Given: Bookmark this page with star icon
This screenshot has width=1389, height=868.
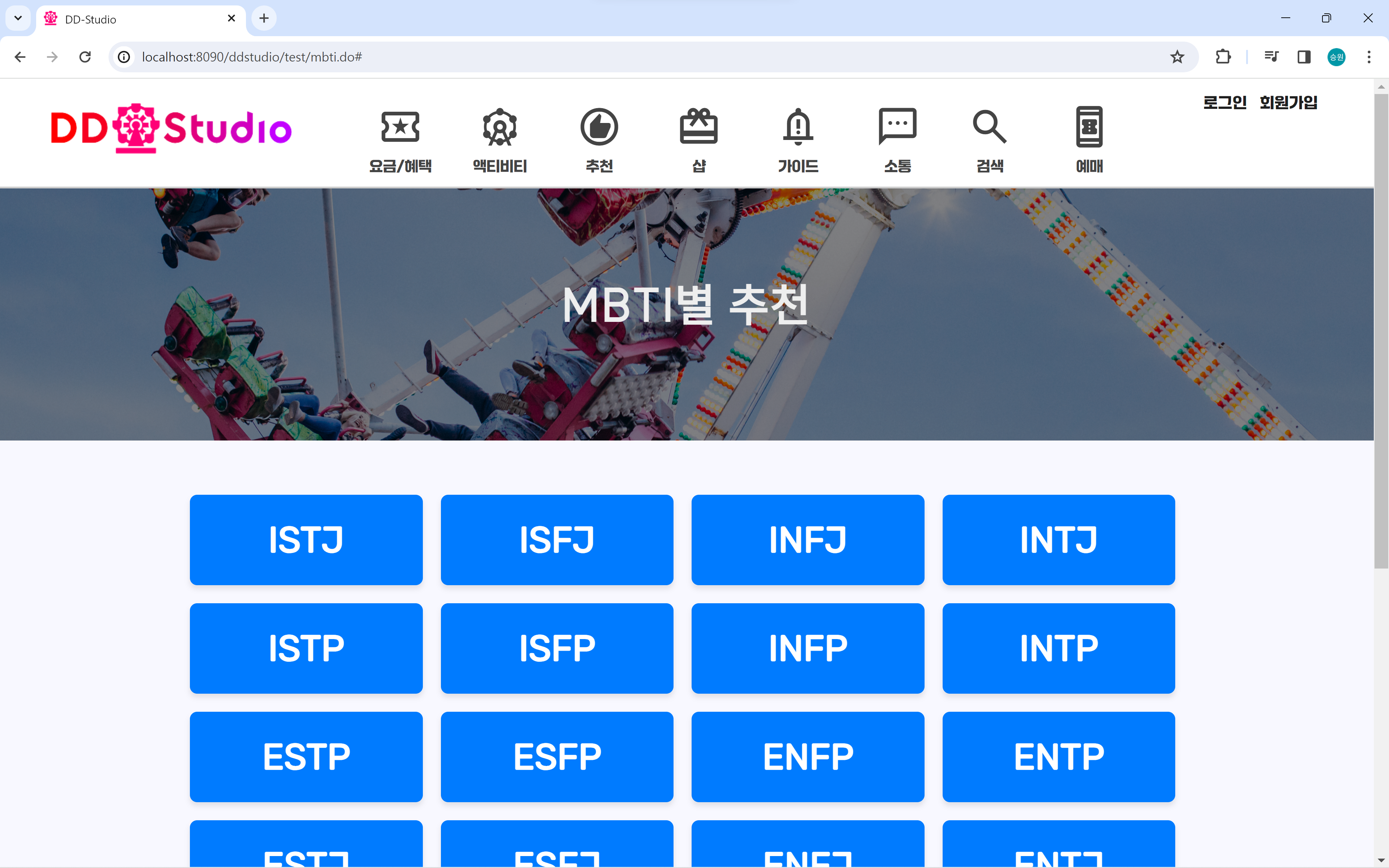Looking at the screenshot, I should tap(1177, 57).
